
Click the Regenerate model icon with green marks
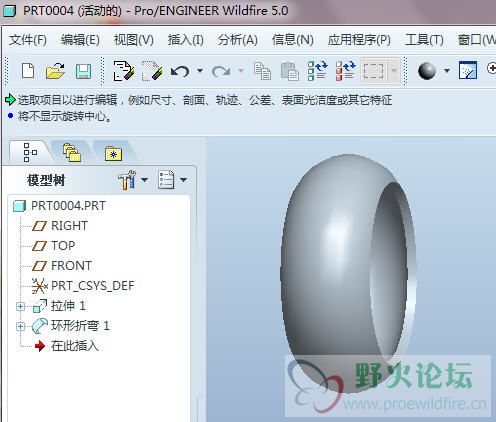317,71
